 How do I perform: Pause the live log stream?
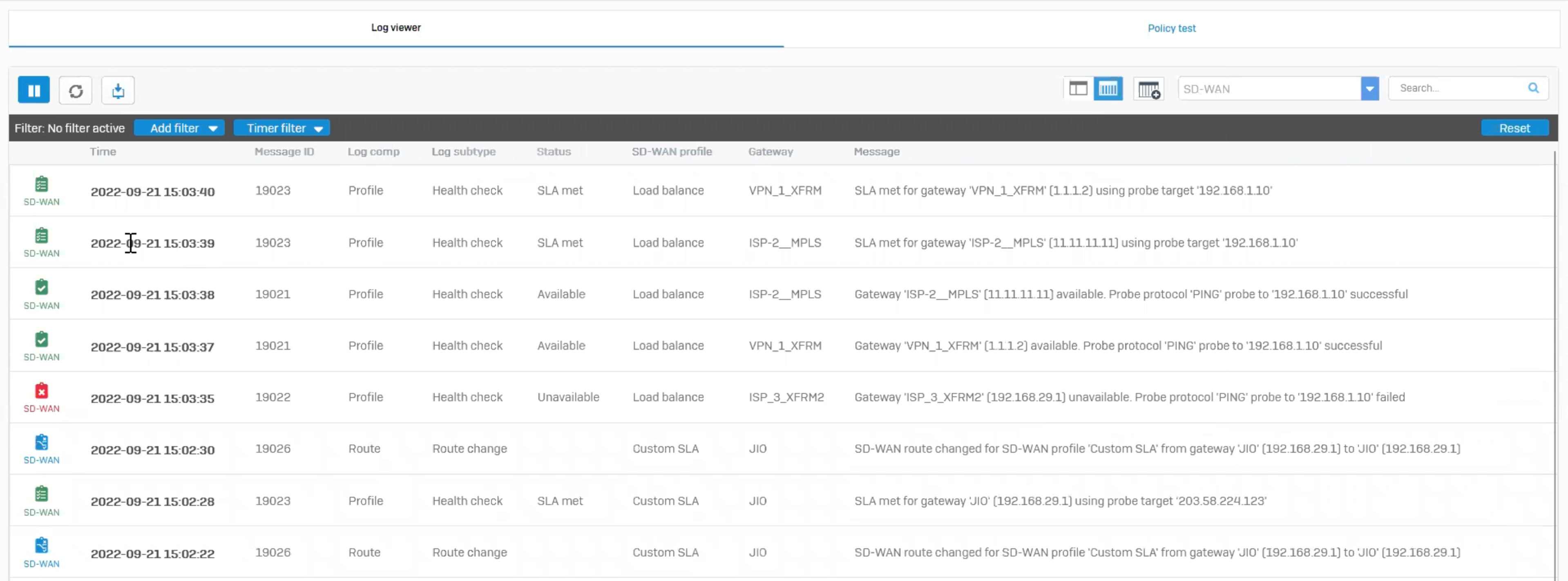coord(34,90)
